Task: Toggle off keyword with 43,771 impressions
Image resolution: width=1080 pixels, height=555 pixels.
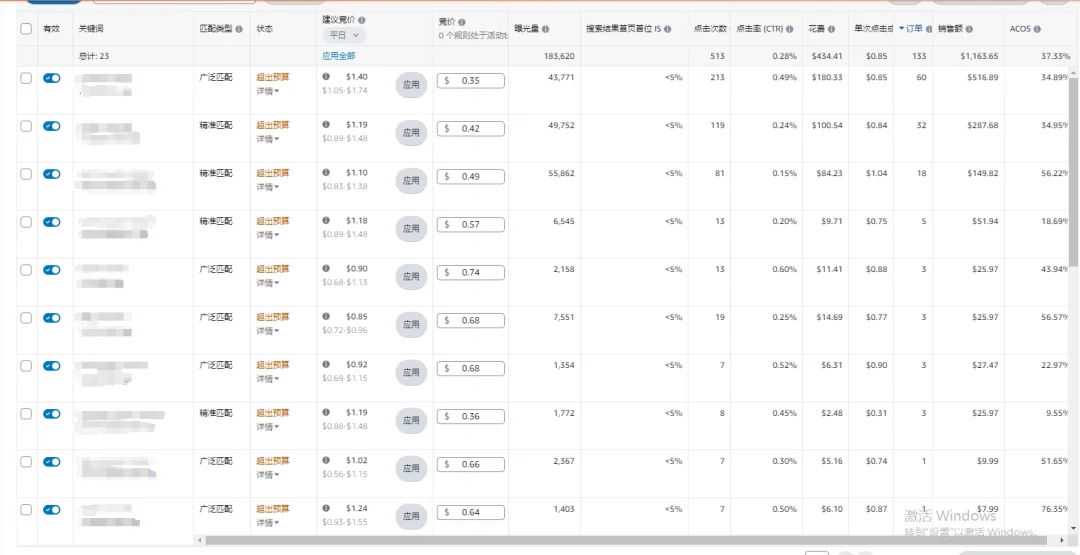Action: (x=52, y=78)
